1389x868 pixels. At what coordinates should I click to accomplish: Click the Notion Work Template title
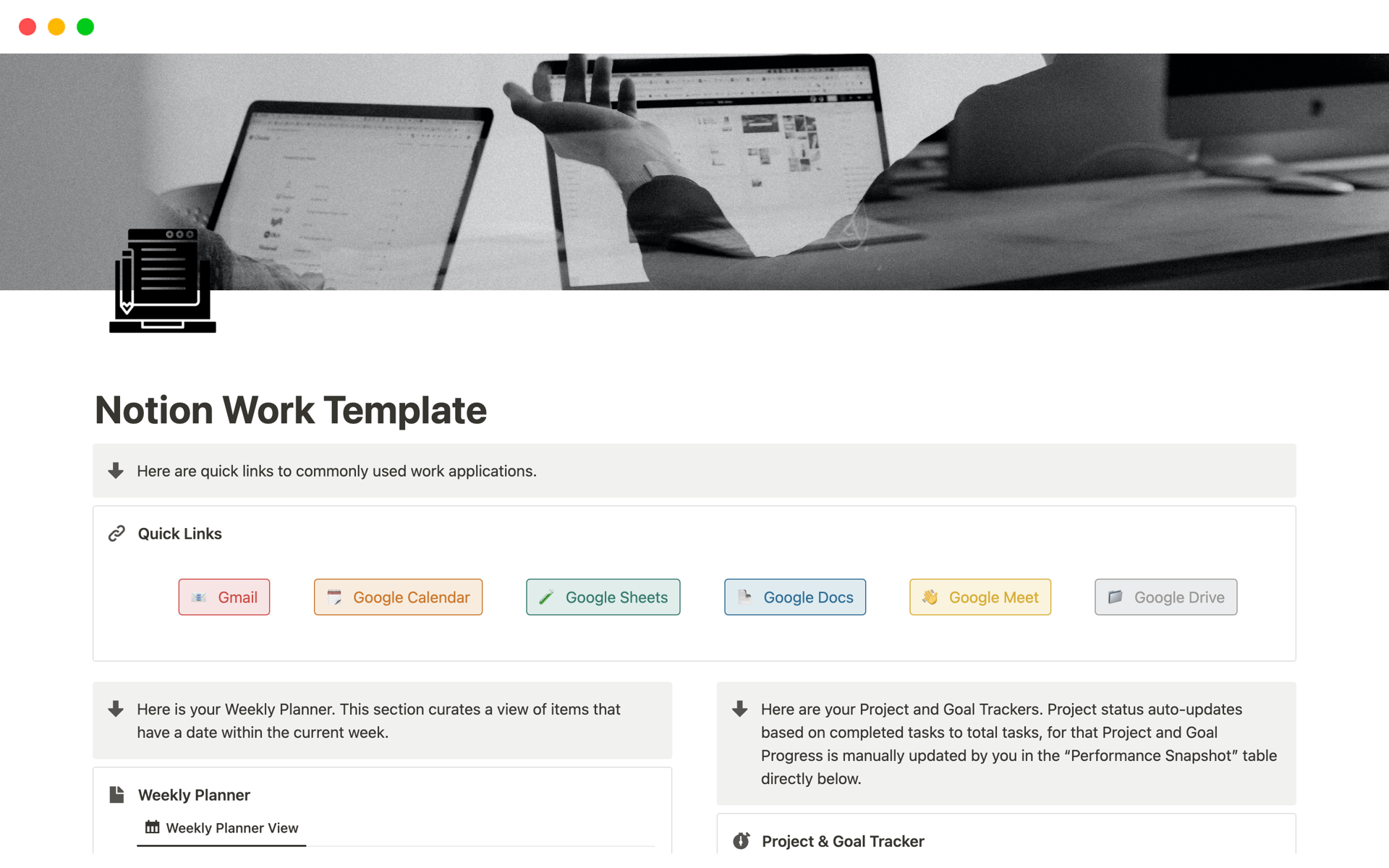click(290, 408)
